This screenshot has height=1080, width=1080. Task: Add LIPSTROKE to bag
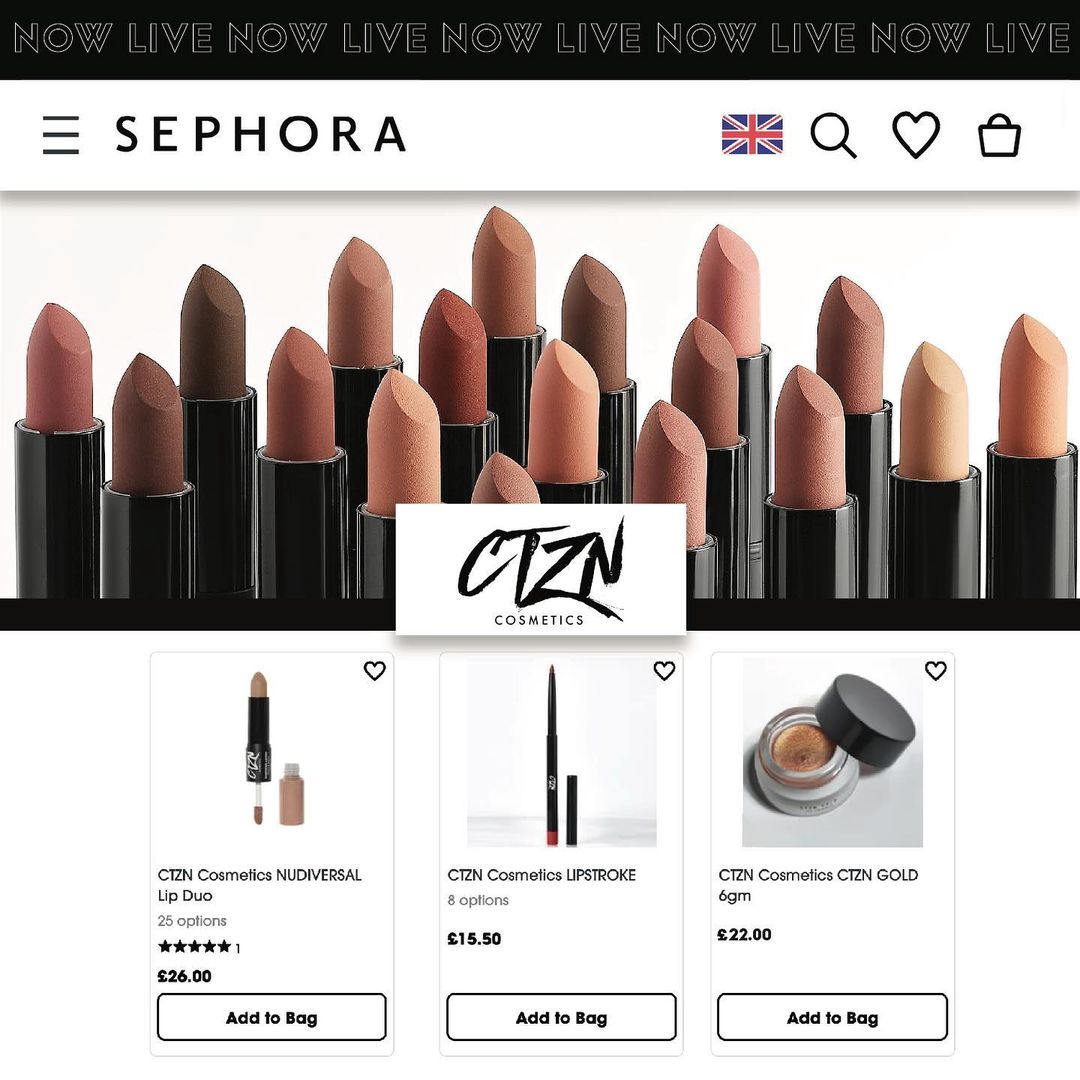[561, 1017]
